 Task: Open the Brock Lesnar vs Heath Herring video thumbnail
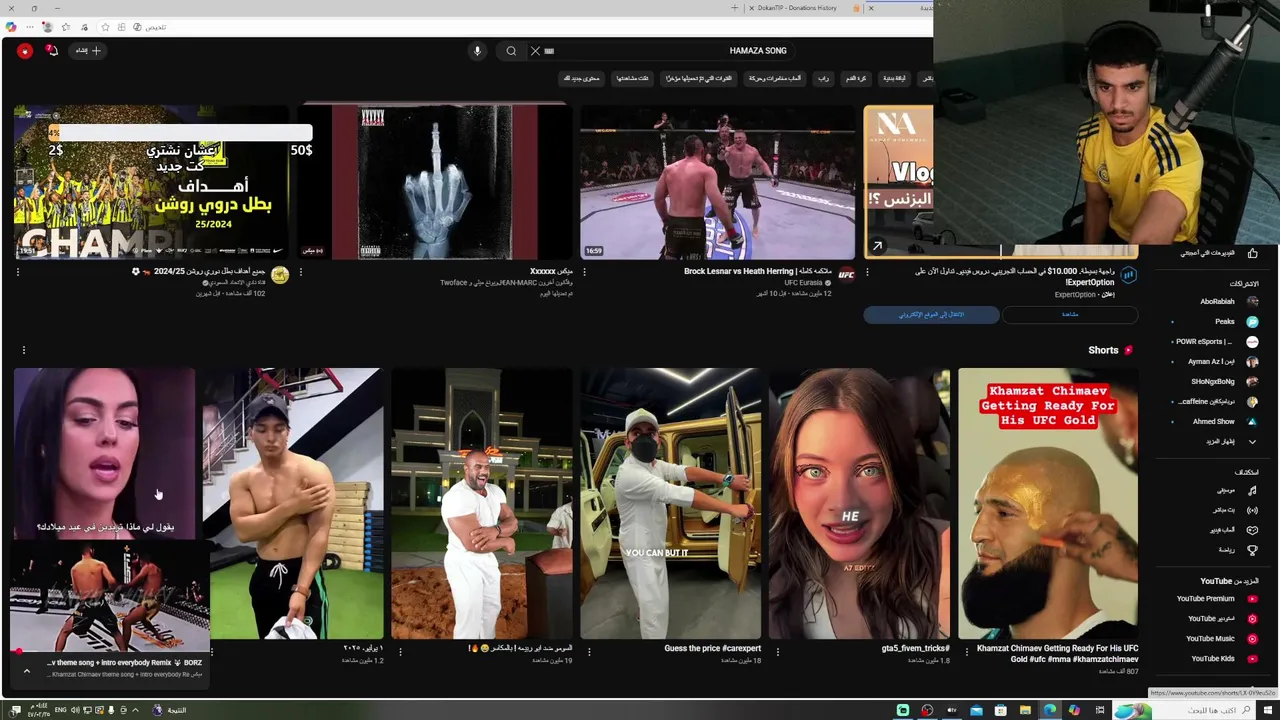[x=718, y=182]
